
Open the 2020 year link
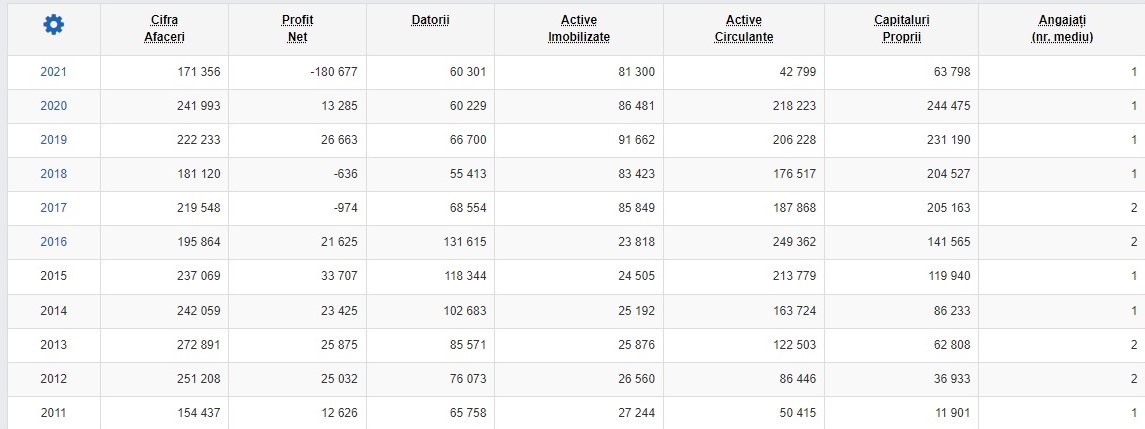(53, 106)
